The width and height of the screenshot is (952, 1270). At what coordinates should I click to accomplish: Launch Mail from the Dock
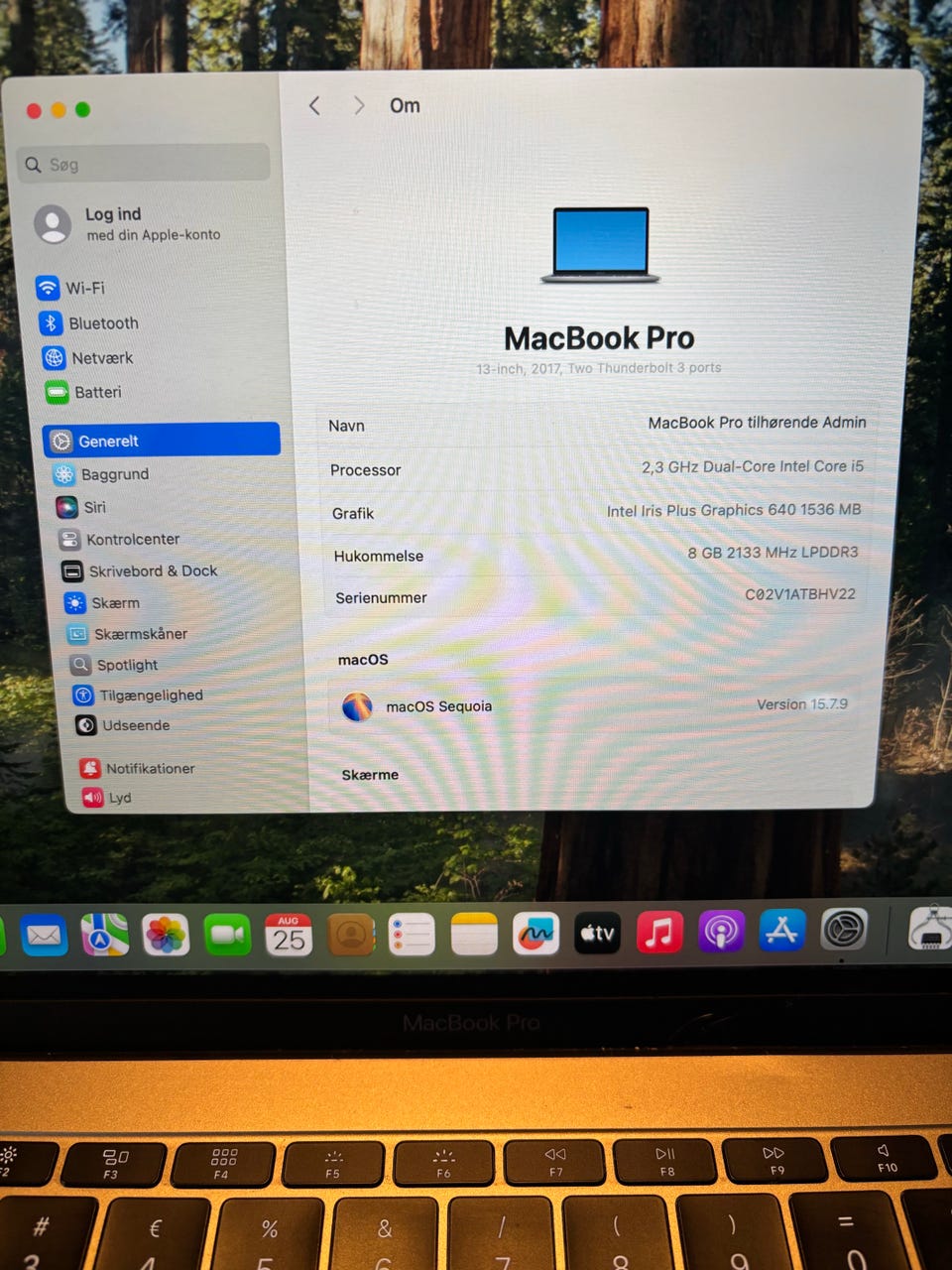pos(45,935)
